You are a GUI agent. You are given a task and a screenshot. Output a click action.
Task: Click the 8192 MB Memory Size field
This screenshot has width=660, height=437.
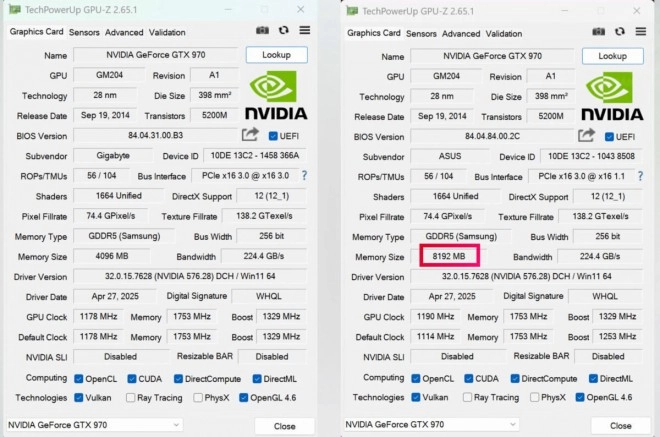coord(449,256)
